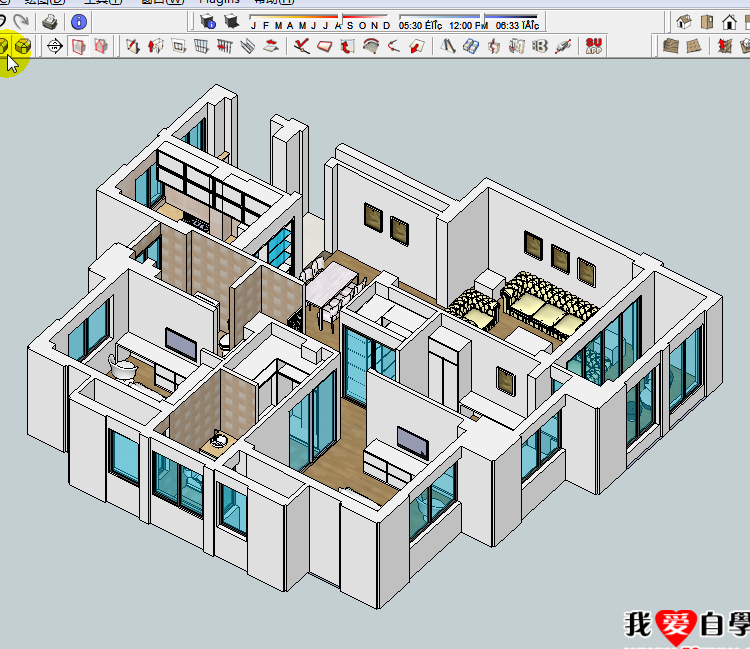Click the red railing plugin icon
The width and height of the screenshot is (750, 649).
pos(226,46)
